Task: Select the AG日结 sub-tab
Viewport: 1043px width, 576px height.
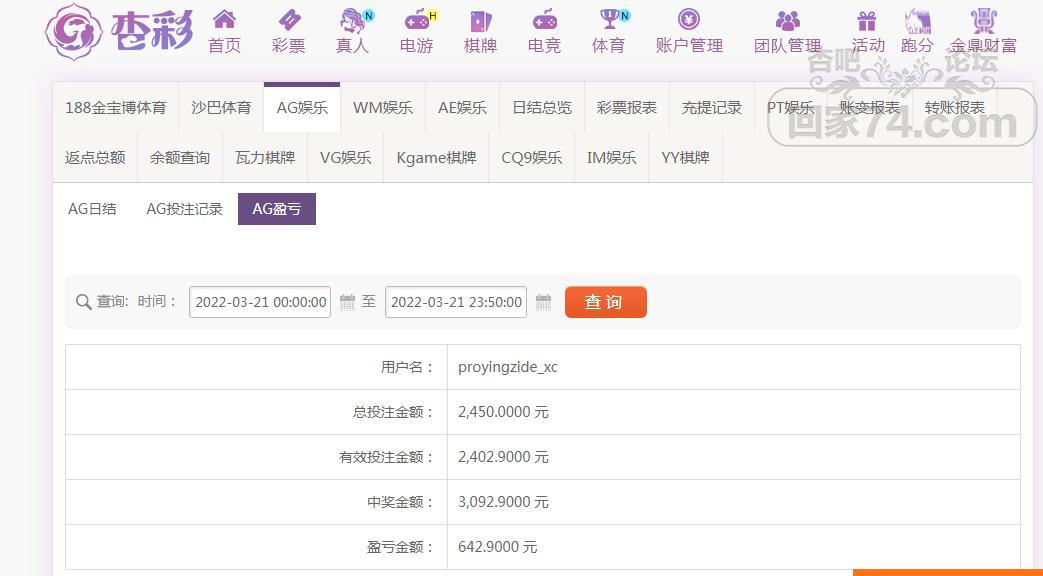Action: (92, 209)
